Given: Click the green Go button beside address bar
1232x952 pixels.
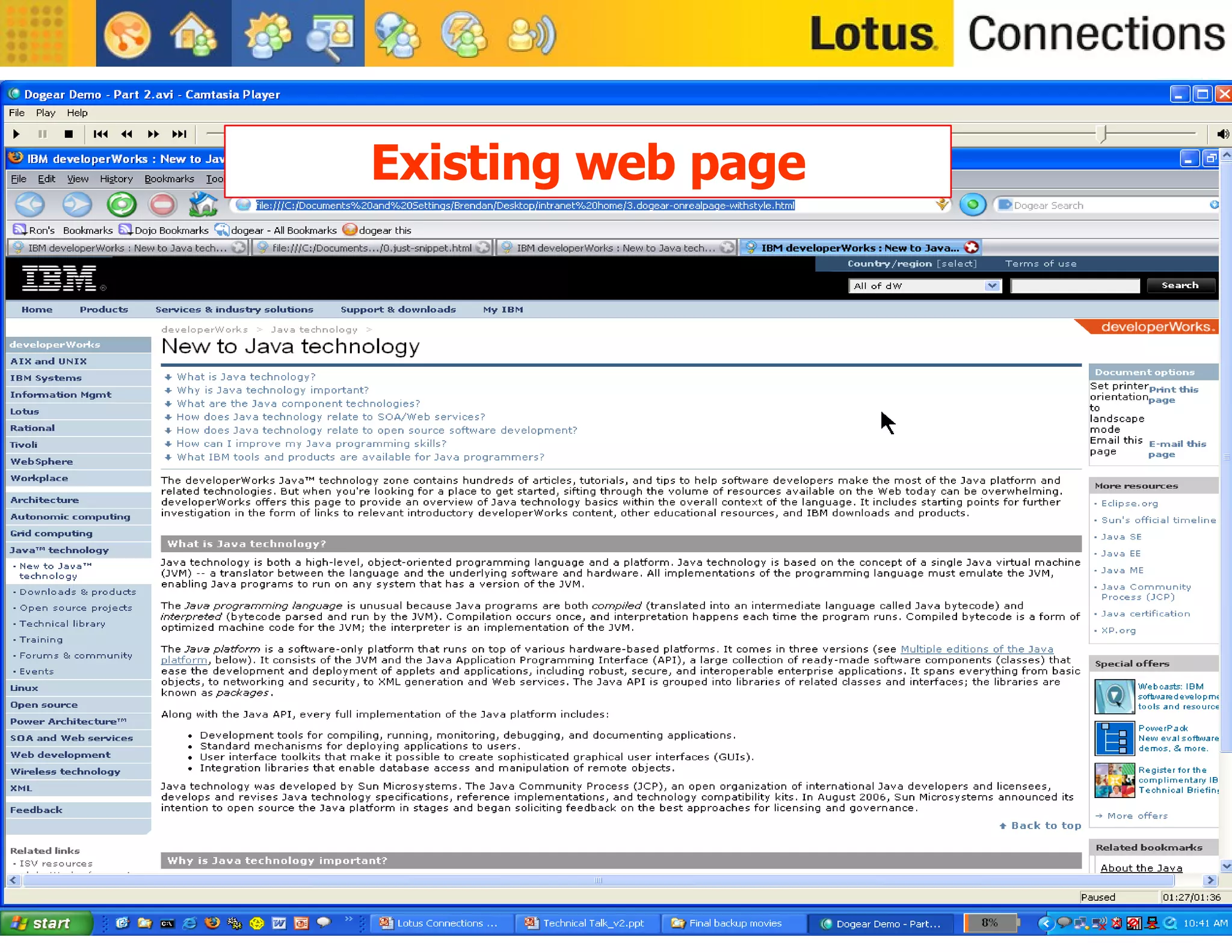Looking at the screenshot, I should (973, 205).
